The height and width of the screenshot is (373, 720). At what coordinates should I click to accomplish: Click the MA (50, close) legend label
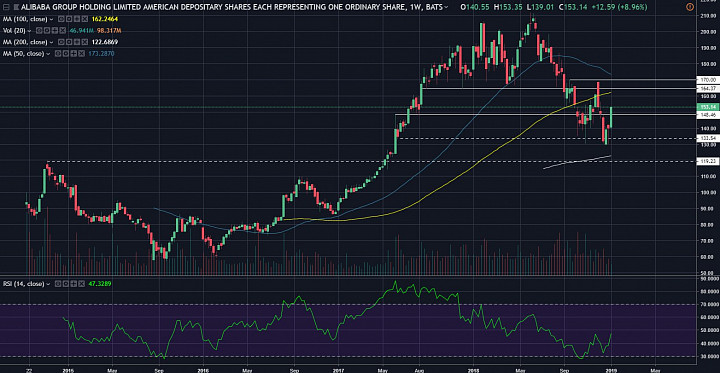23,54
